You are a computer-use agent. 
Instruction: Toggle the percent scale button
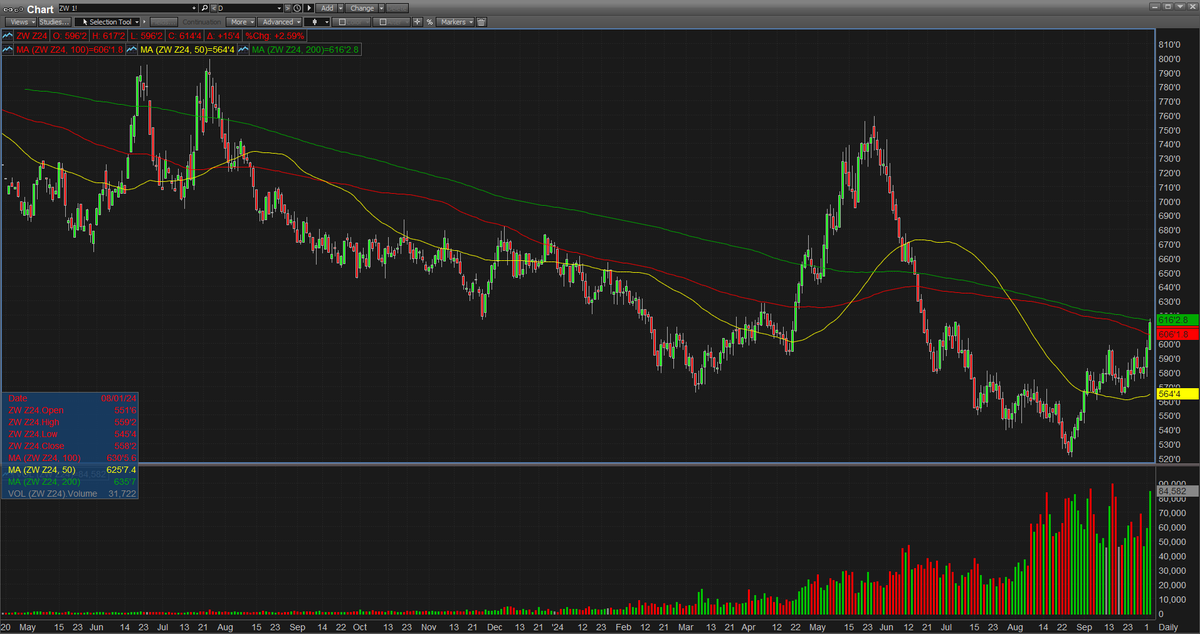point(429,22)
